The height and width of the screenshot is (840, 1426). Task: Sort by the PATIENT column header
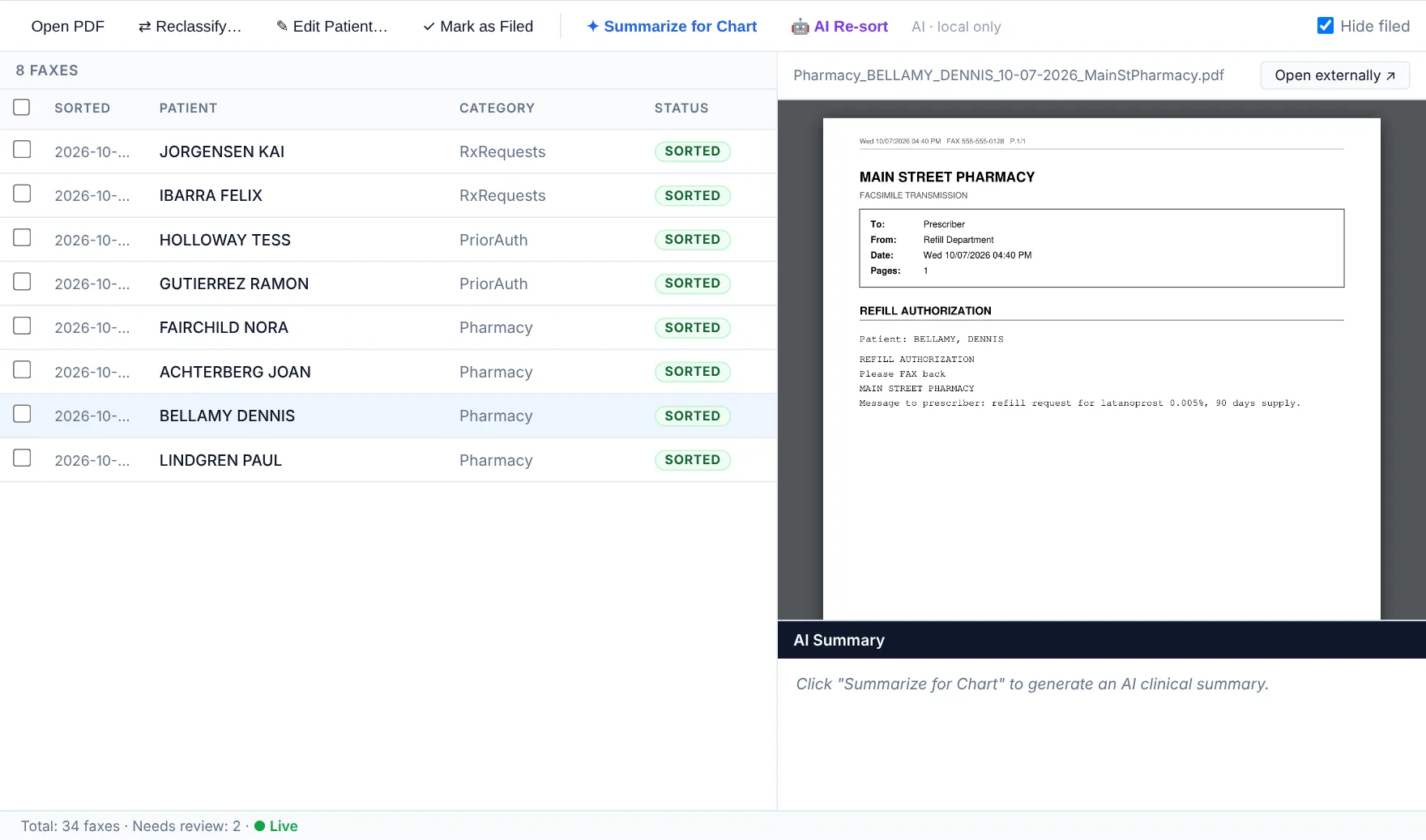pyautogui.click(x=188, y=108)
